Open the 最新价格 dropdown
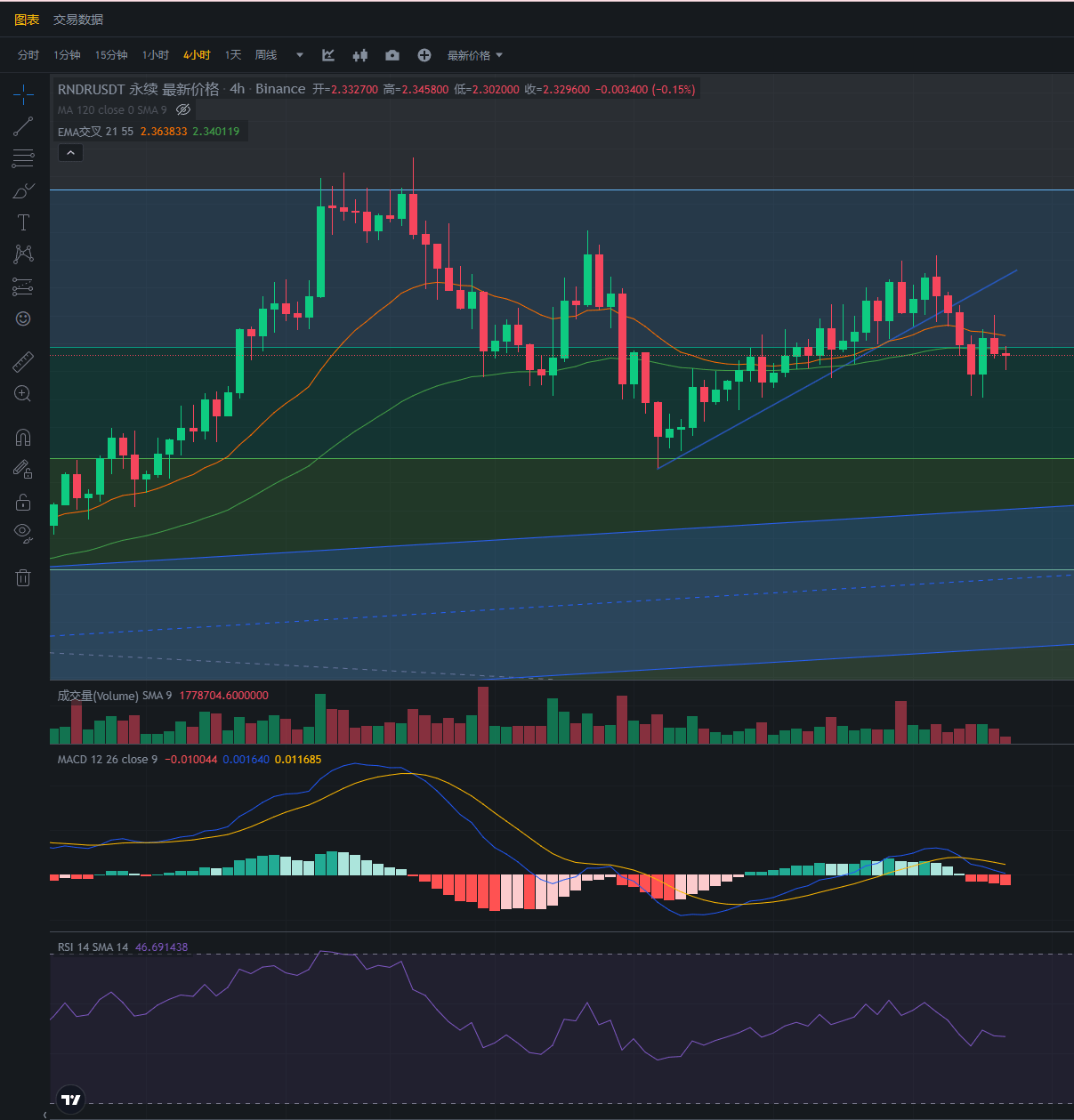The image size is (1074, 1120). pyautogui.click(x=474, y=55)
